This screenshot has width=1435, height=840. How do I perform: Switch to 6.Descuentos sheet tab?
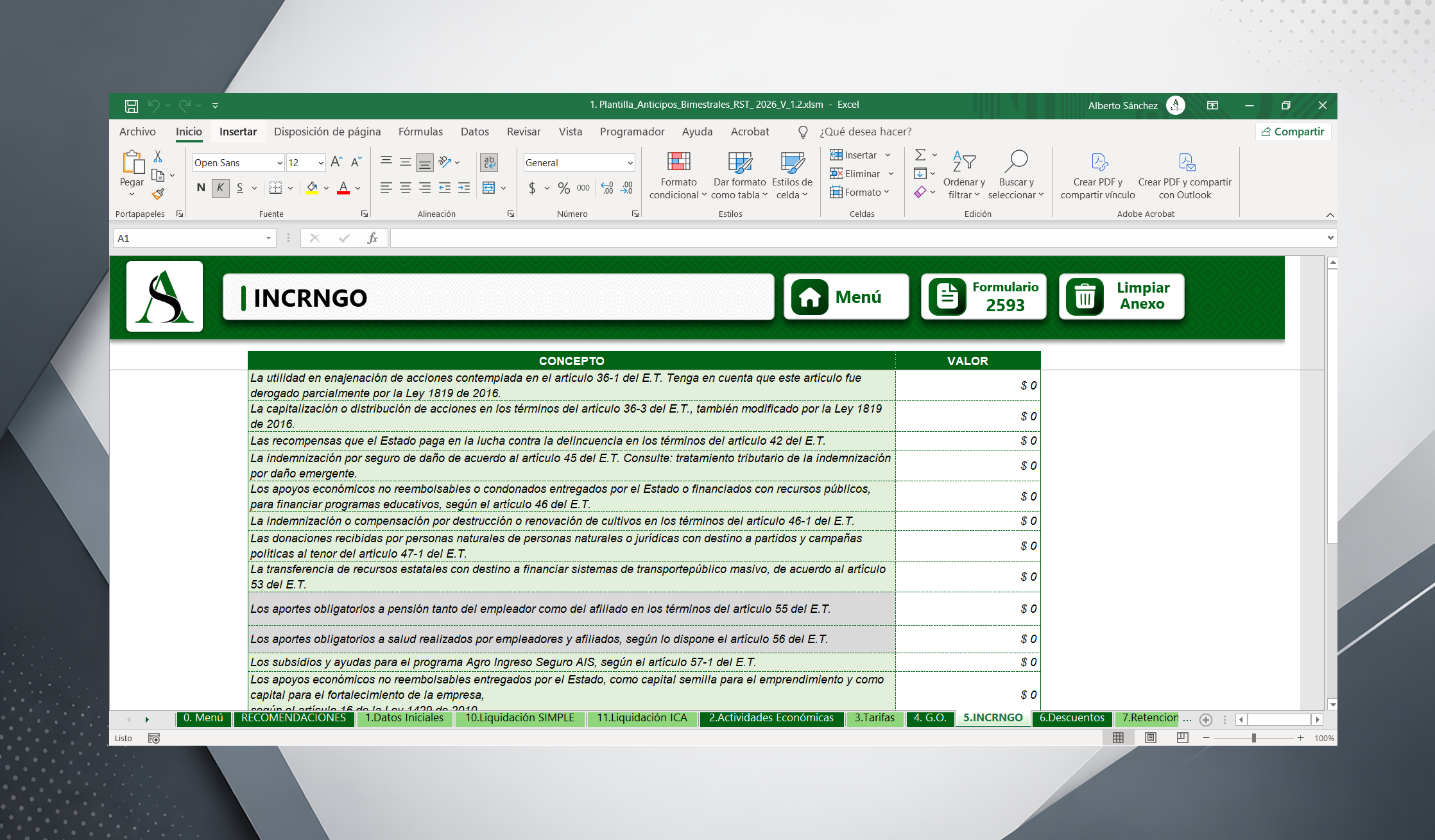click(1071, 717)
